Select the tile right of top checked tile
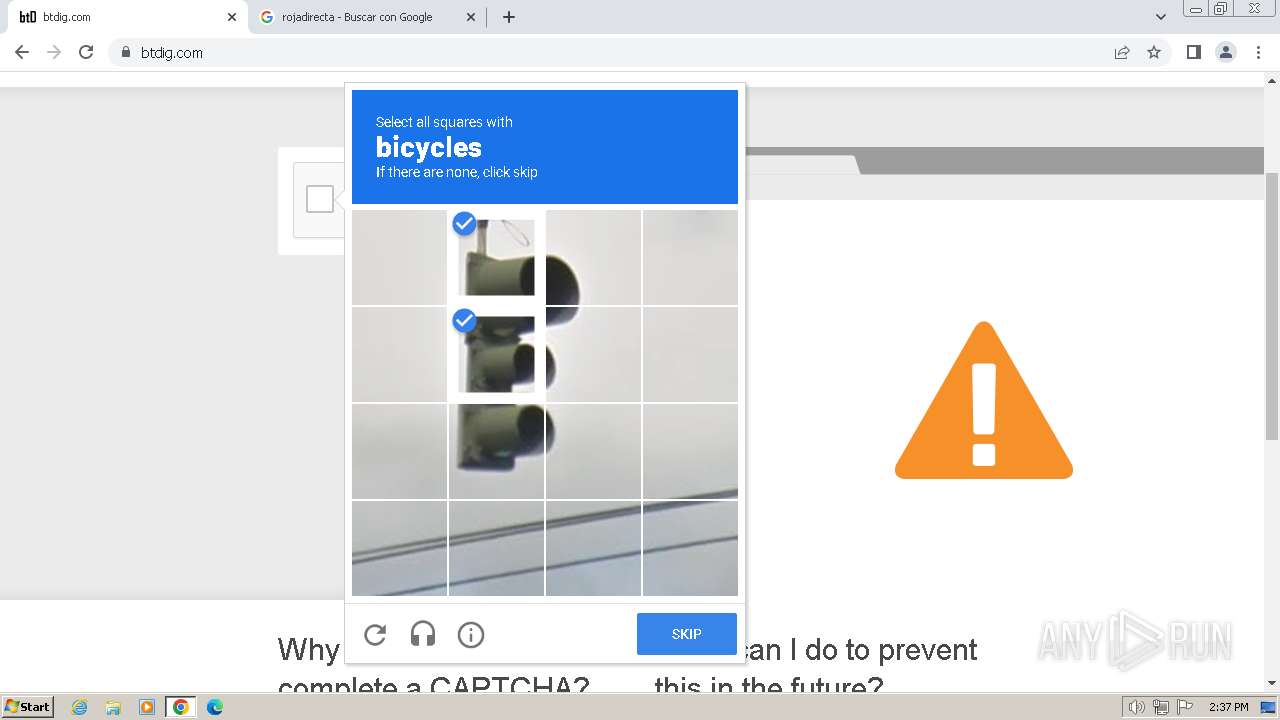 pyautogui.click(x=593, y=257)
